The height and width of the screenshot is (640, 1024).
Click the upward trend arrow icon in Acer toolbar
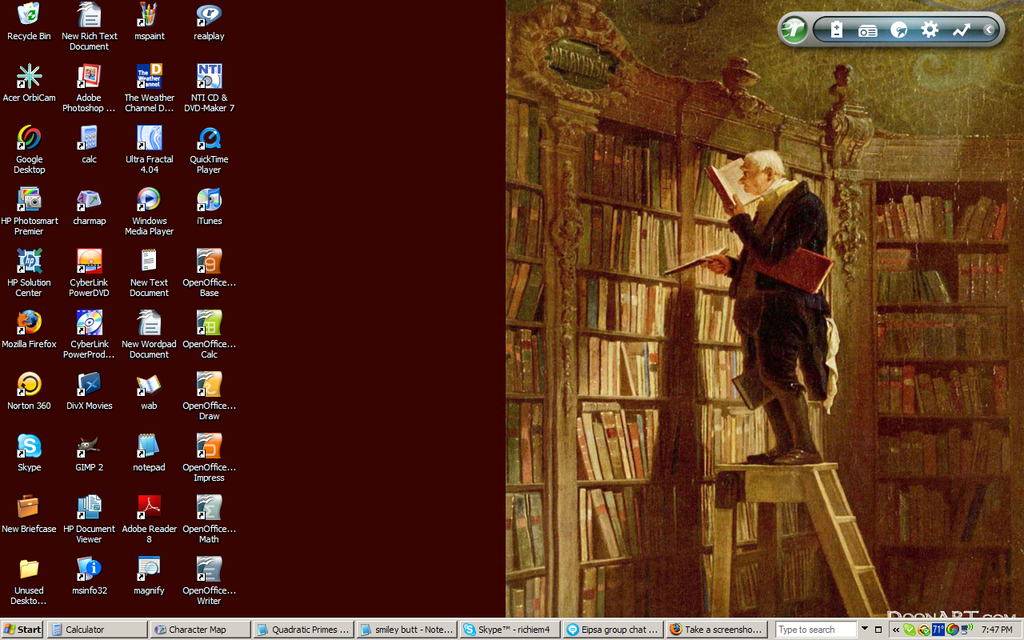click(961, 30)
